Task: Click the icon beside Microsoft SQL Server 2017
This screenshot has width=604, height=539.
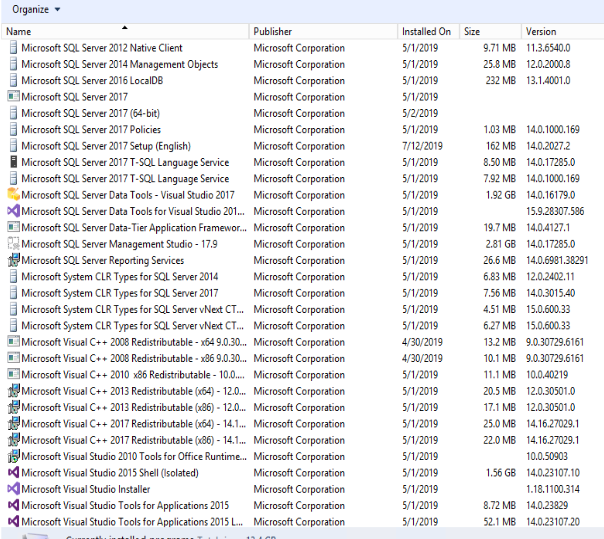Action: (x=13, y=96)
